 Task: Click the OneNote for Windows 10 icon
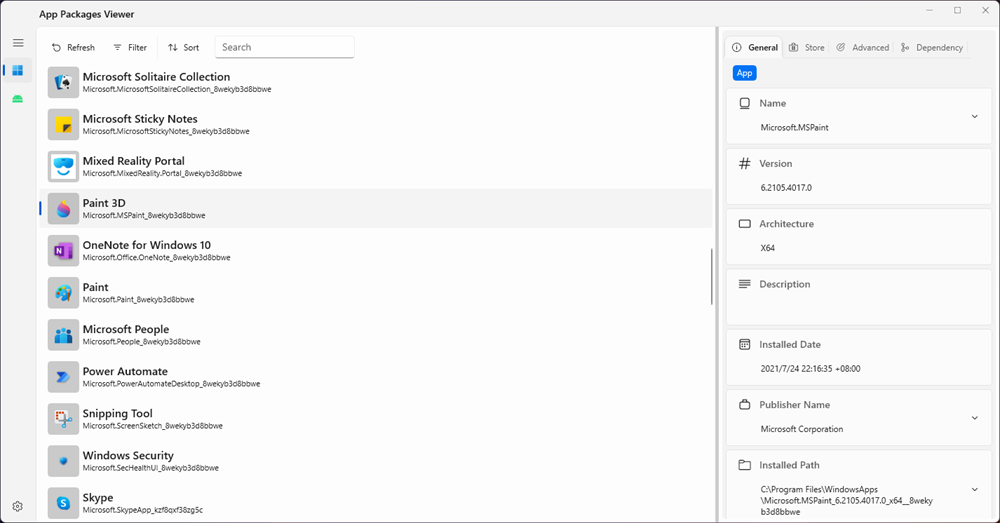tap(63, 250)
